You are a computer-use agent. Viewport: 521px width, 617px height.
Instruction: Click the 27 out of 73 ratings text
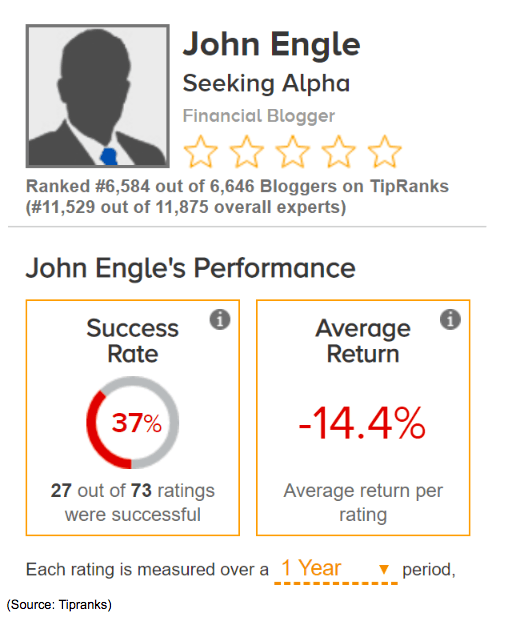point(133,502)
